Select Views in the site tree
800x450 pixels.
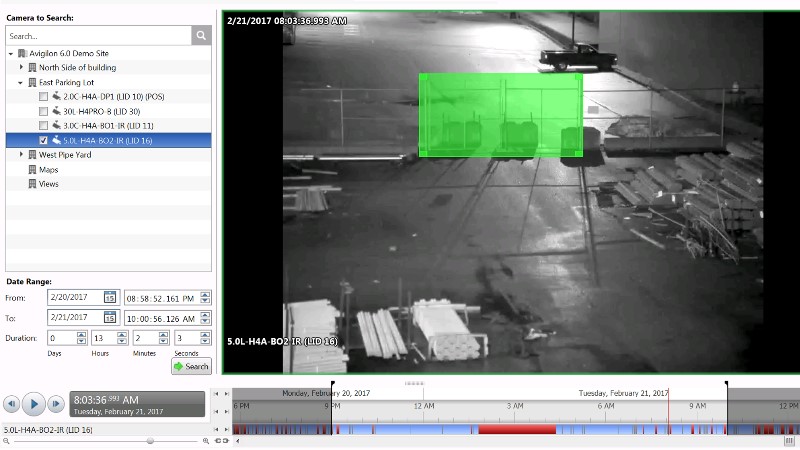(48, 184)
